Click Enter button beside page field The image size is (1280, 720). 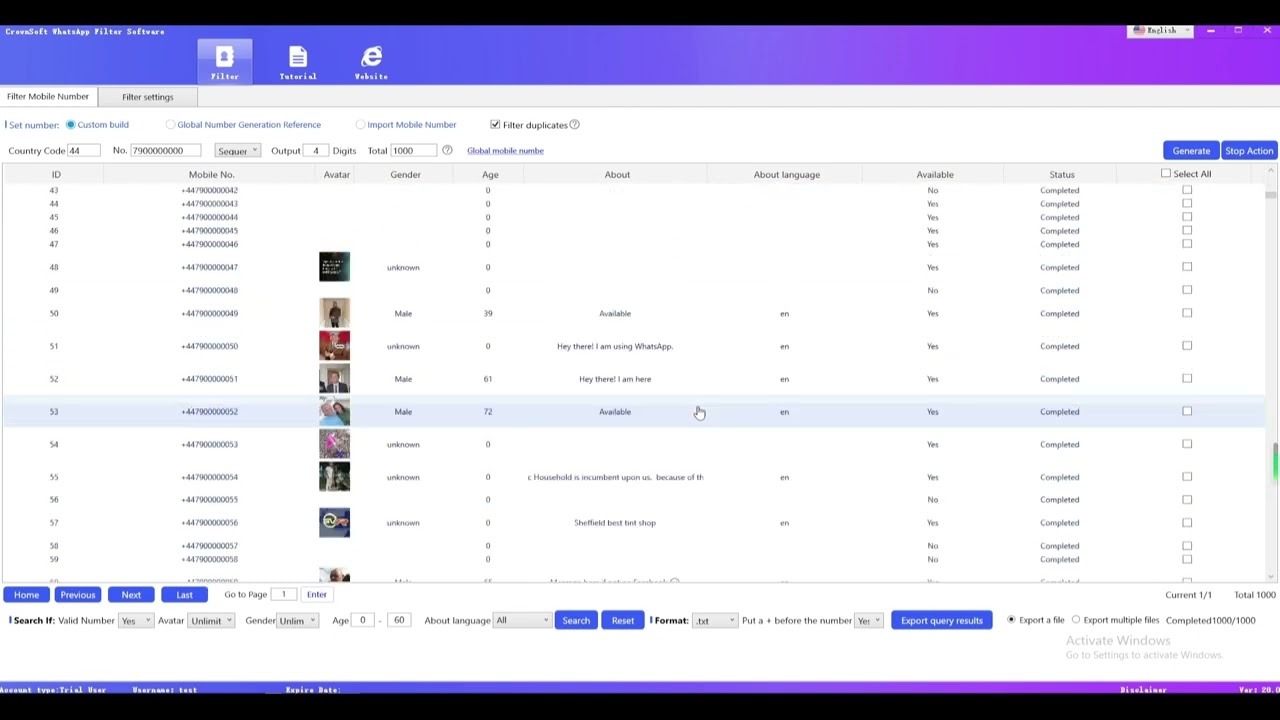pos(316,595)
